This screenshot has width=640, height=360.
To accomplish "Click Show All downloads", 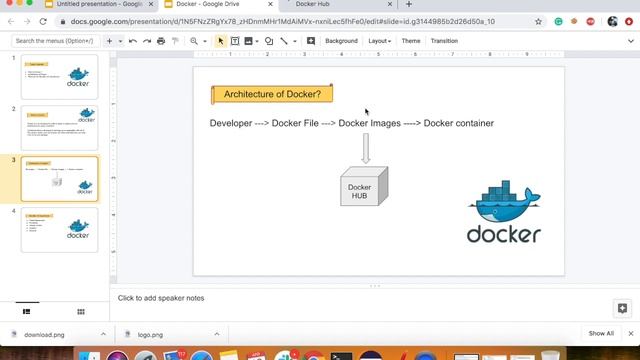I will click(x=601, y=333).
